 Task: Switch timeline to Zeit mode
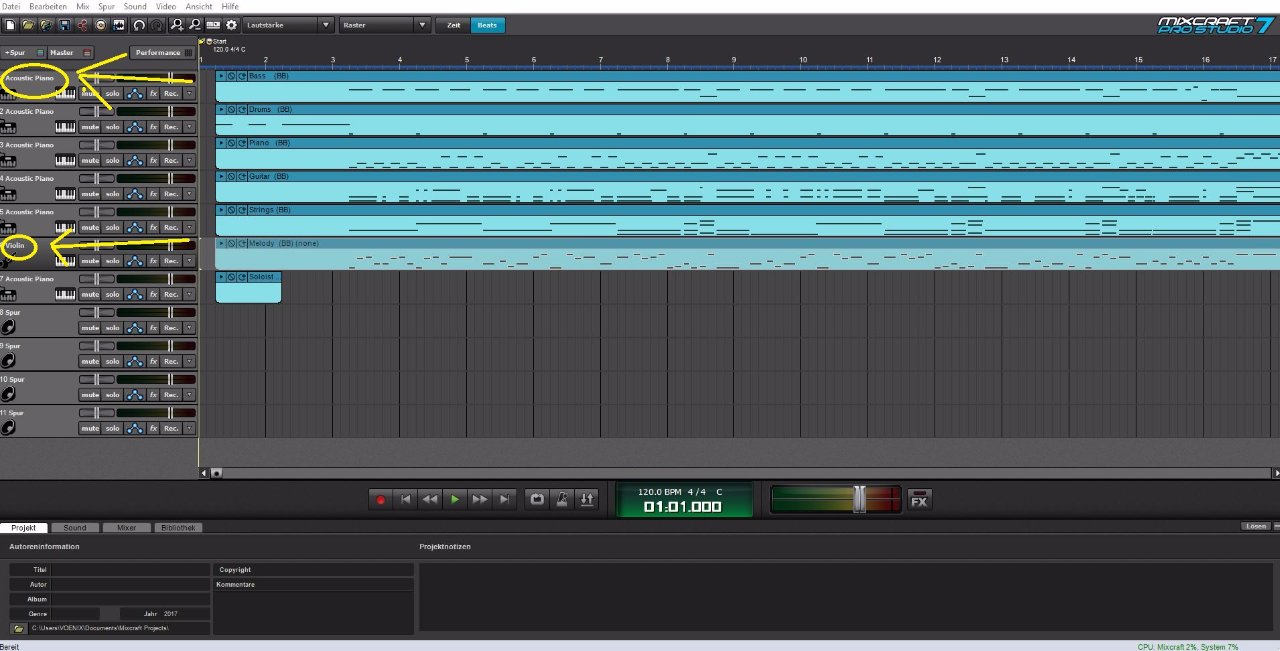coord(453,25)
